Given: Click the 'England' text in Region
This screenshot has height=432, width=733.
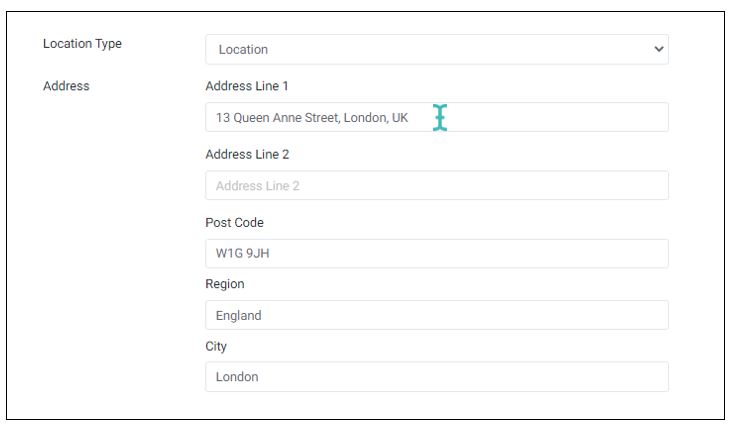Looking at the screenshot, I should [x=238, y=316].
